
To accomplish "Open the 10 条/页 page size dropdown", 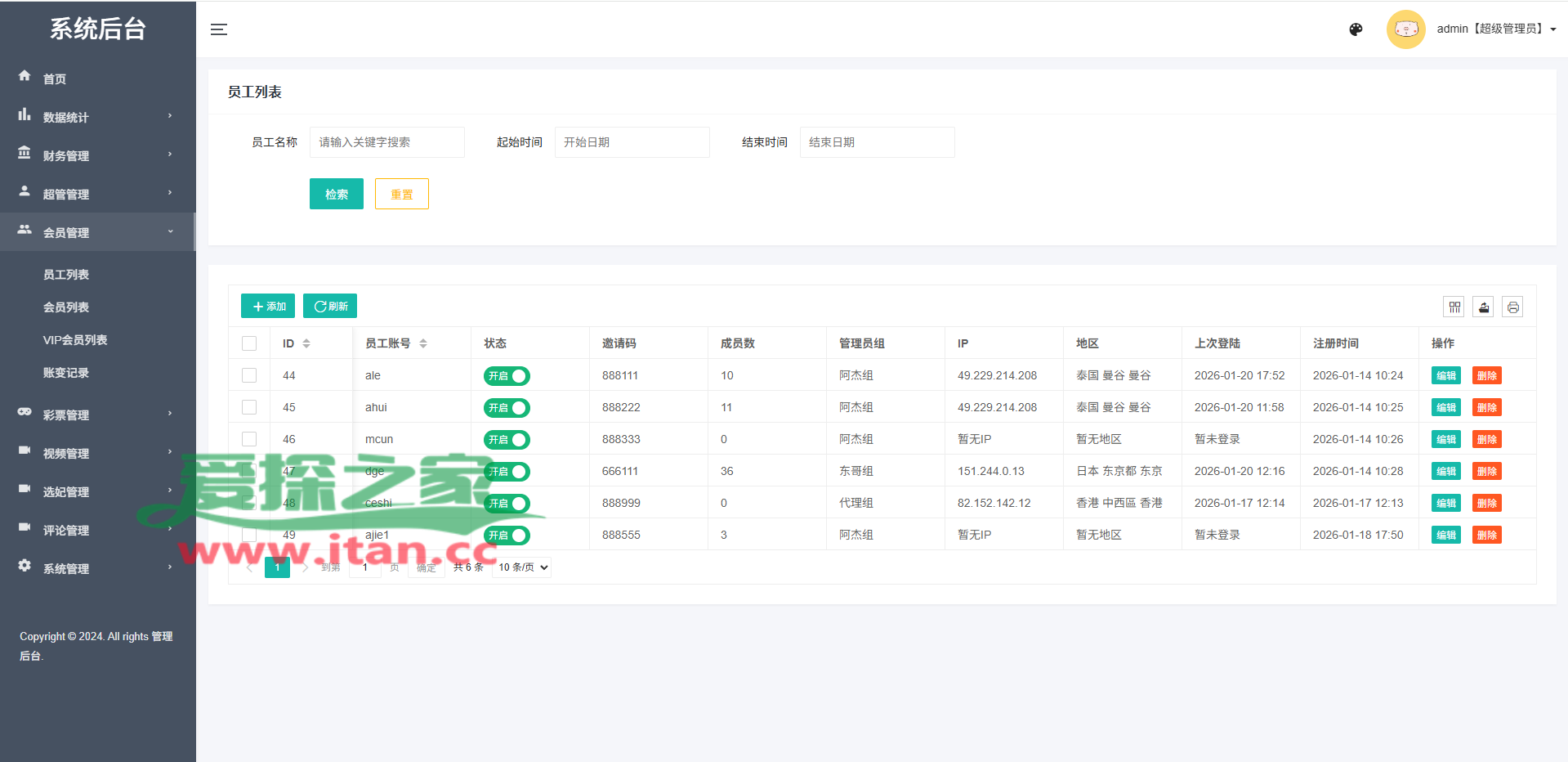I will tap(522, 567).
